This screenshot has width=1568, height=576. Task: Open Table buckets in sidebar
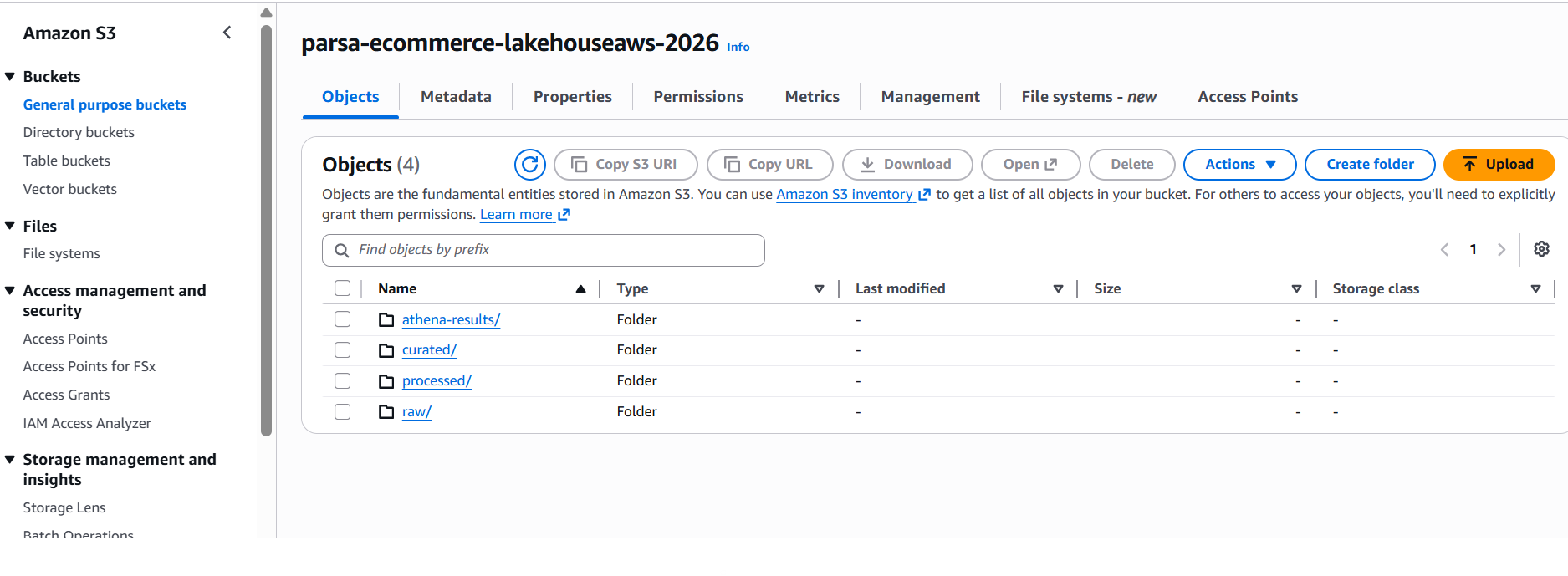tap(67, 161)
